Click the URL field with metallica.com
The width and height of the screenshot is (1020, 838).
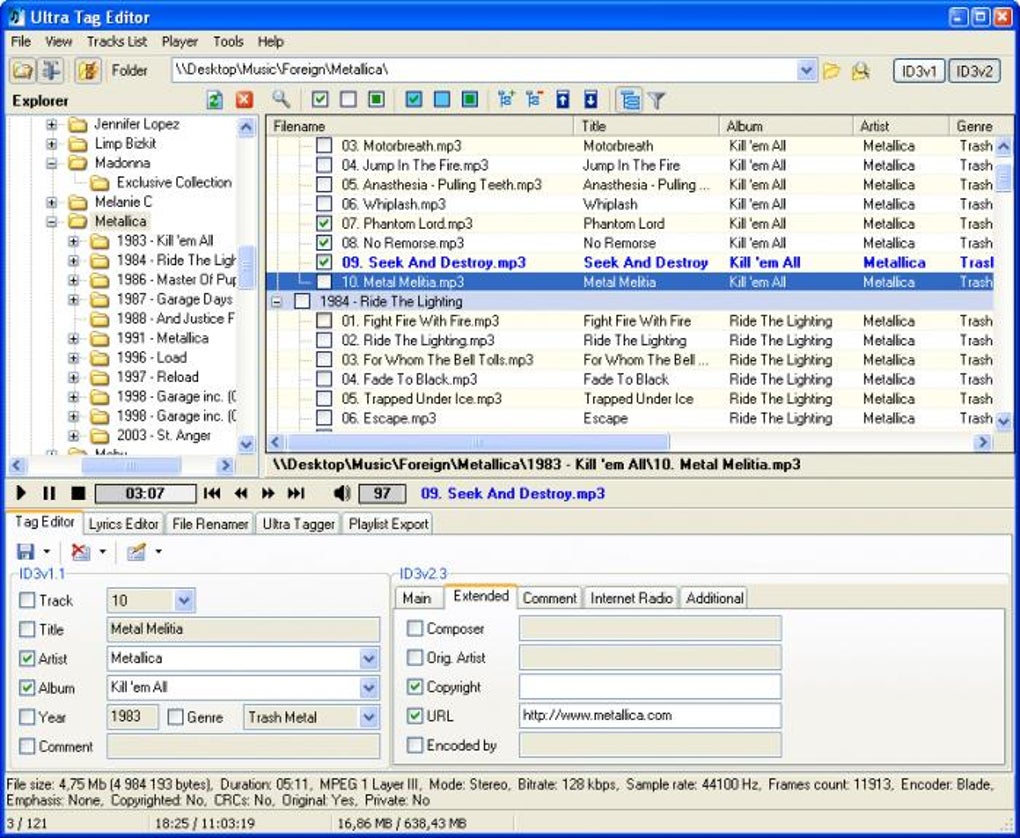[x=648, y=716]
